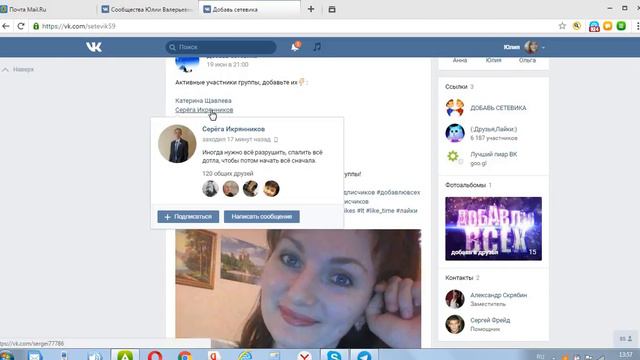
Task: Click the post date 19 июн в 21:00
Action: point(227,64)
